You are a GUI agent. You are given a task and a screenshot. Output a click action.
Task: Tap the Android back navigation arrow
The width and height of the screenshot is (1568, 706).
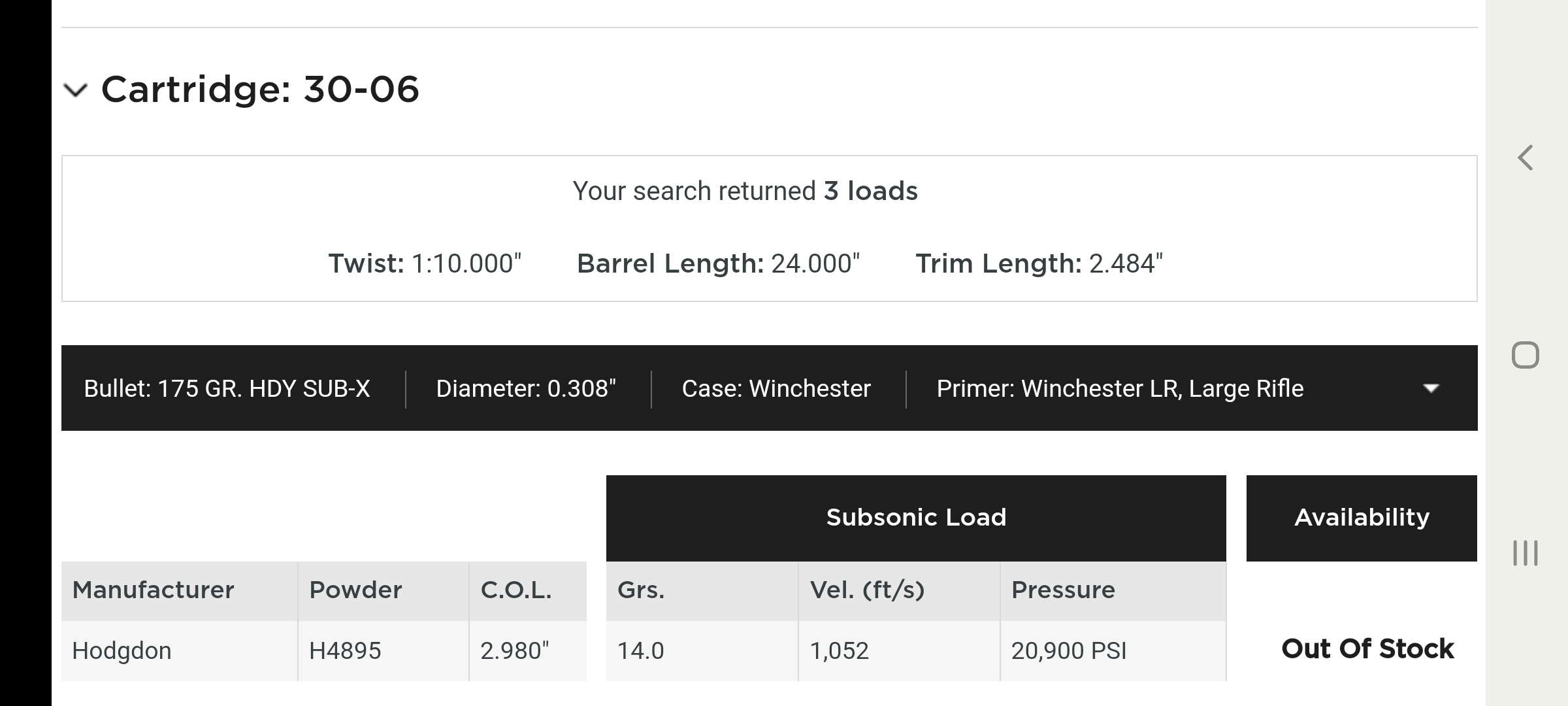pos(1526,158)
